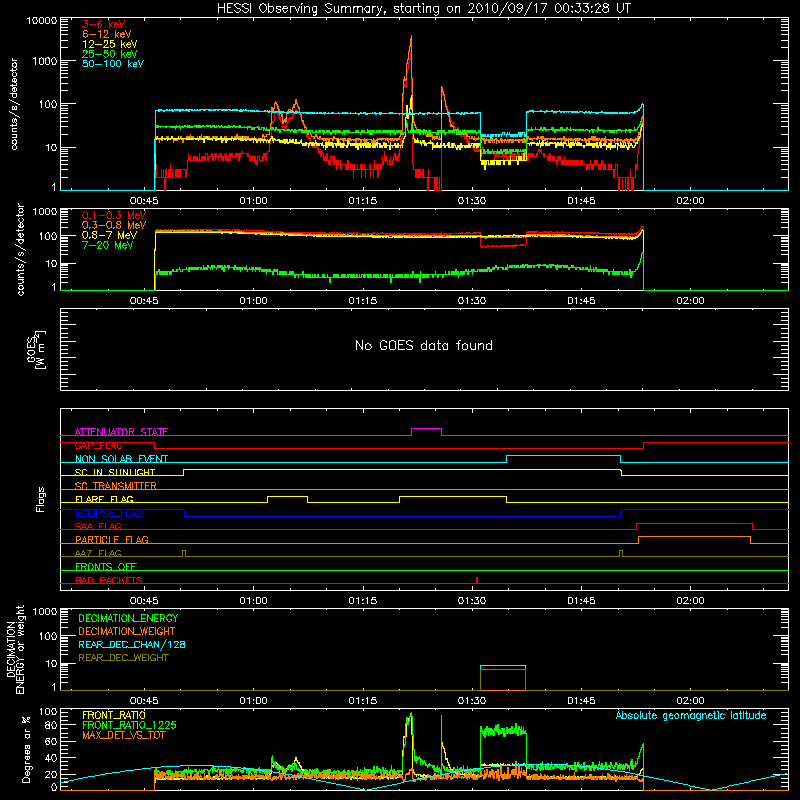Click the raised SAA_FLAG segment
The image size is (800, 800).
point(694,523)
